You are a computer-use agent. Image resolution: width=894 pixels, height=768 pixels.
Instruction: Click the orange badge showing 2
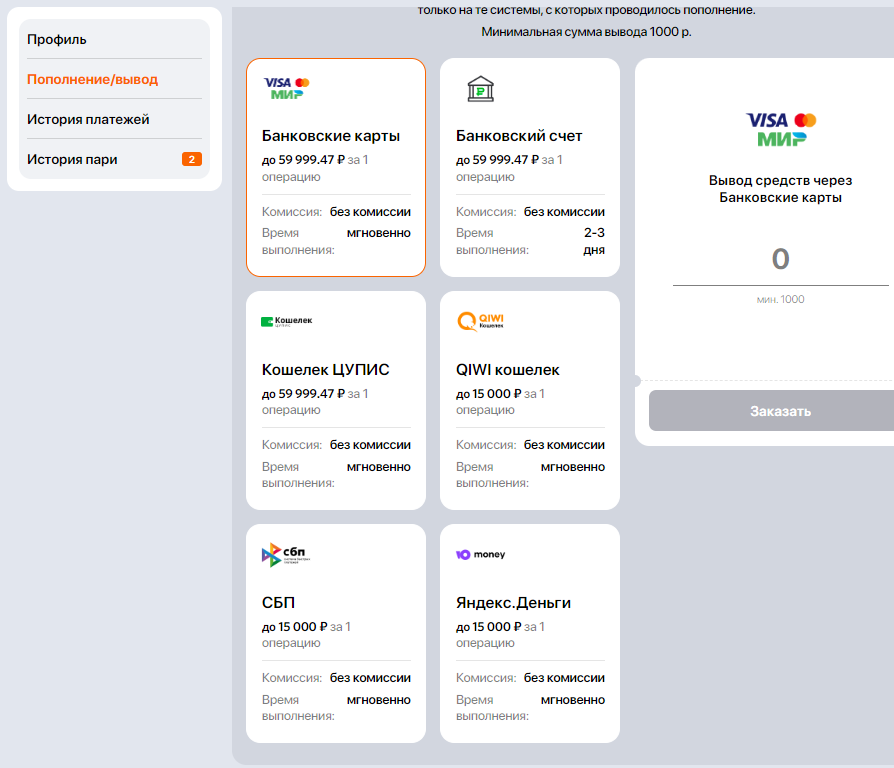(192, 159)
